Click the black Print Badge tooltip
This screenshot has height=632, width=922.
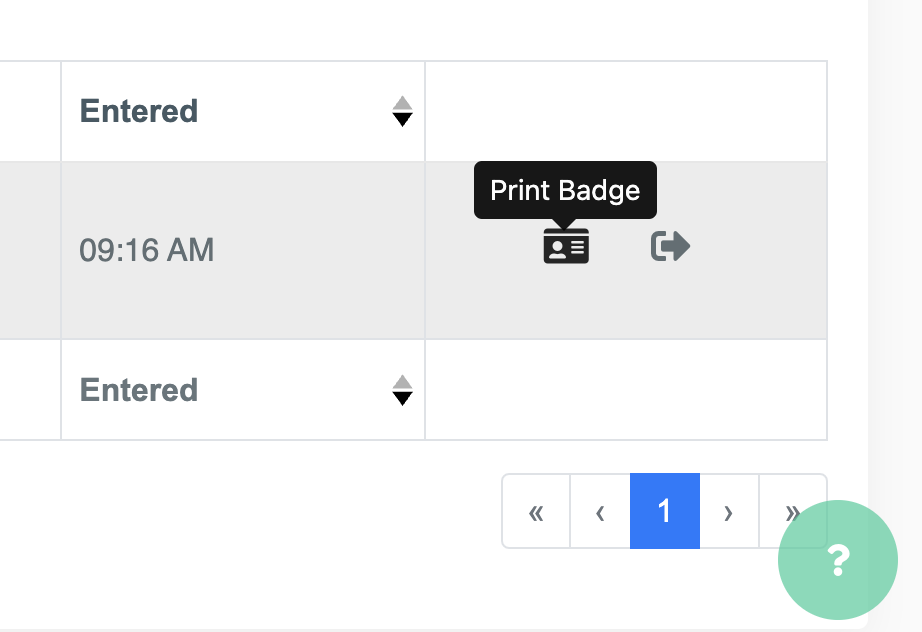tap(565, 190)
